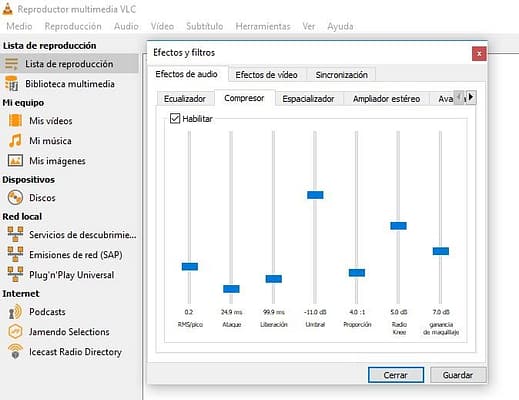
Task: Click the Red local section header
Action: [22, 216]
